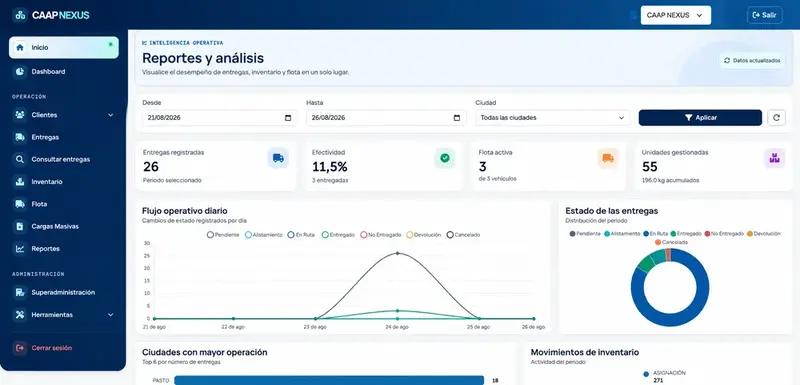
Task: Open the calendar picker icon in Hasta field
Action: pos(457,118)
